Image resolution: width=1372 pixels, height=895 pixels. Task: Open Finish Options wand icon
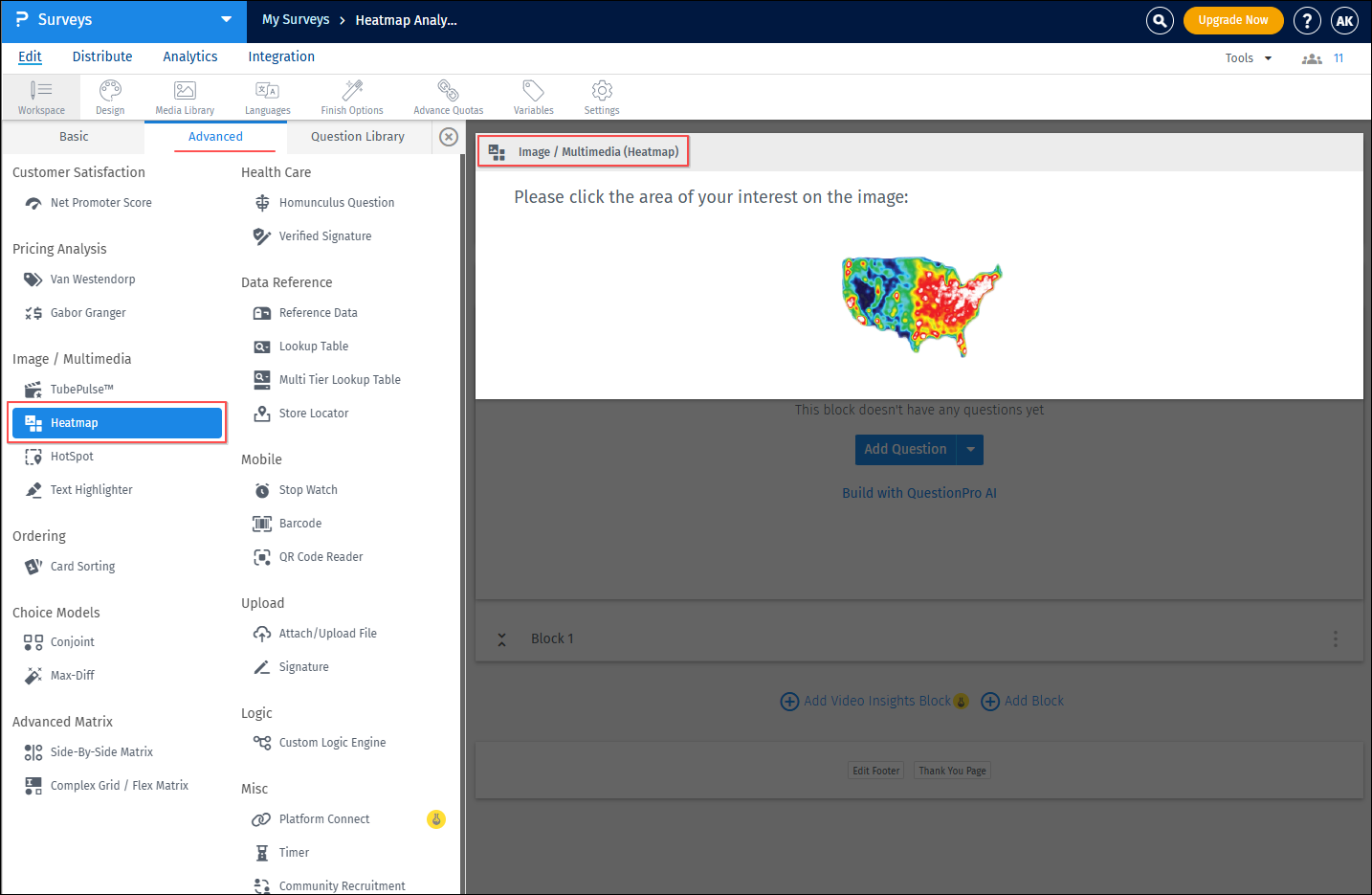pos(352,98)
